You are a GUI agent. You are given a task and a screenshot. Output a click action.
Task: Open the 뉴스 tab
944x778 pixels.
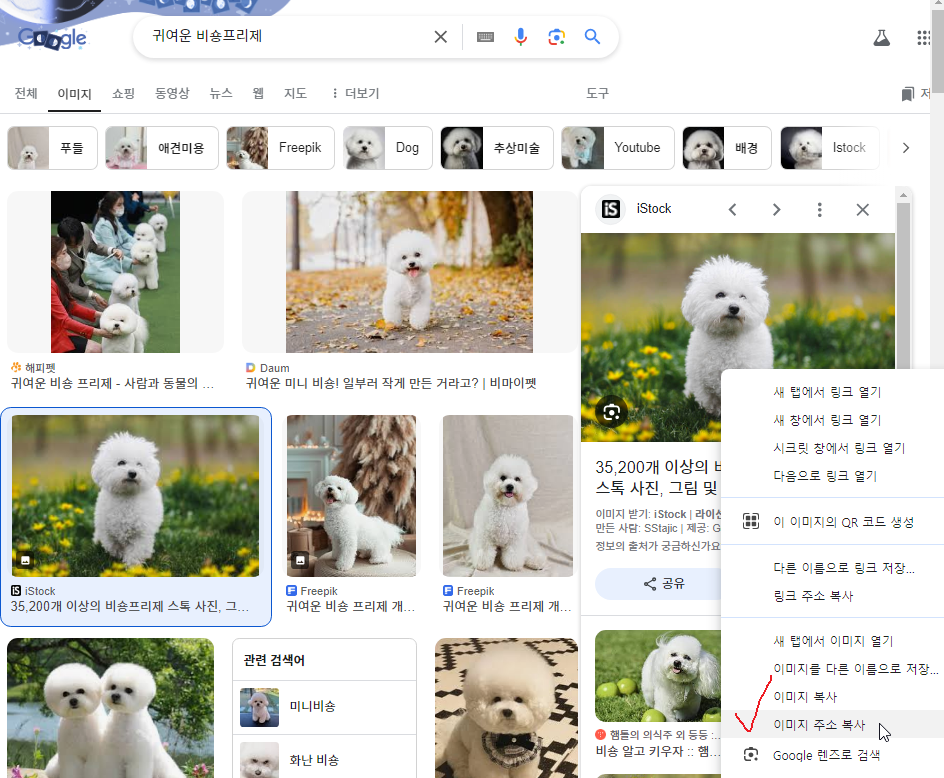tap(220, 93)
